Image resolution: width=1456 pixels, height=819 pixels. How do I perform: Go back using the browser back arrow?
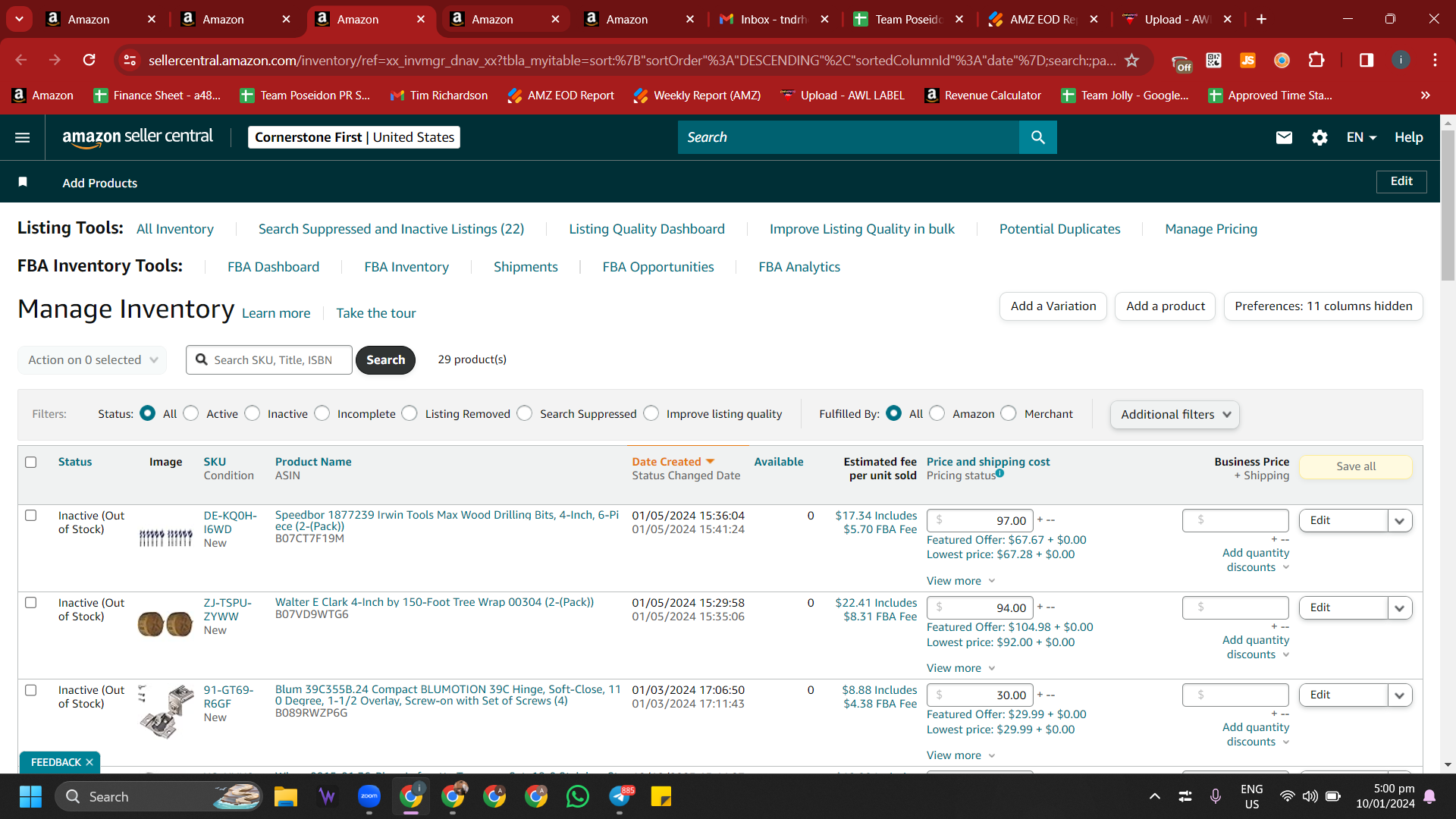tap(21, 60)
